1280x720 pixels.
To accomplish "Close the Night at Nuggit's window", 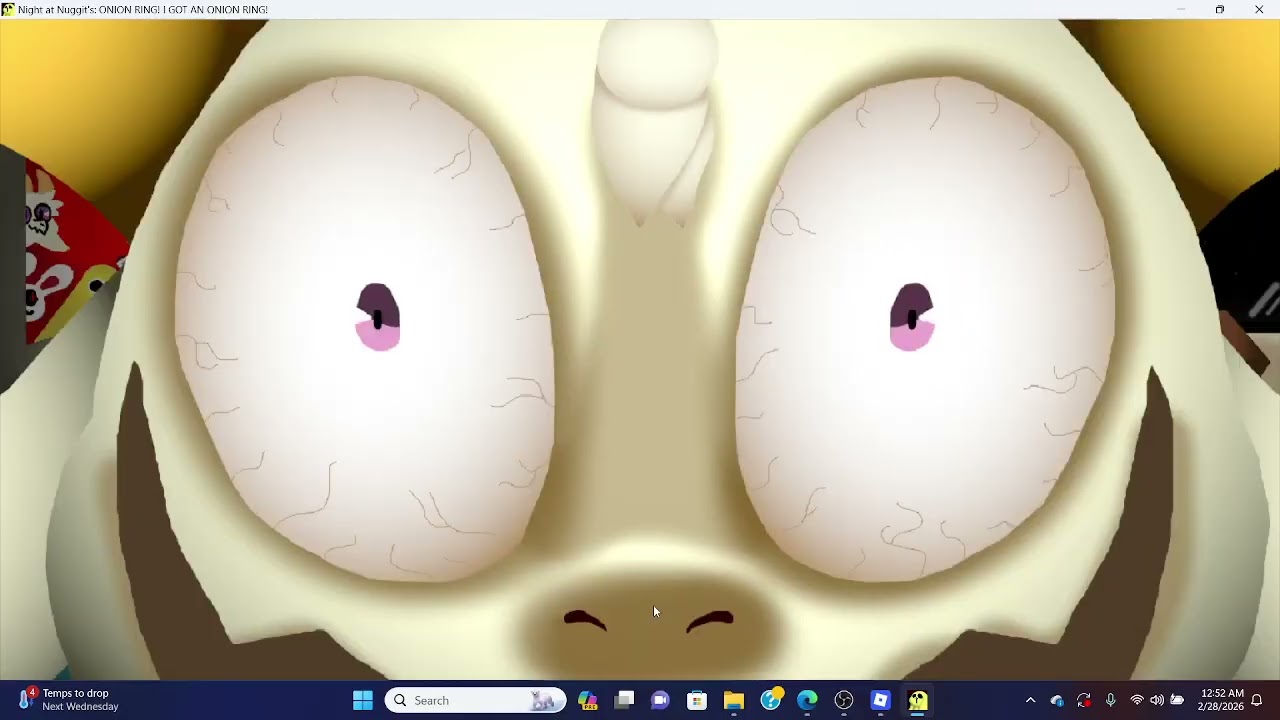I will pos(1259,9).
